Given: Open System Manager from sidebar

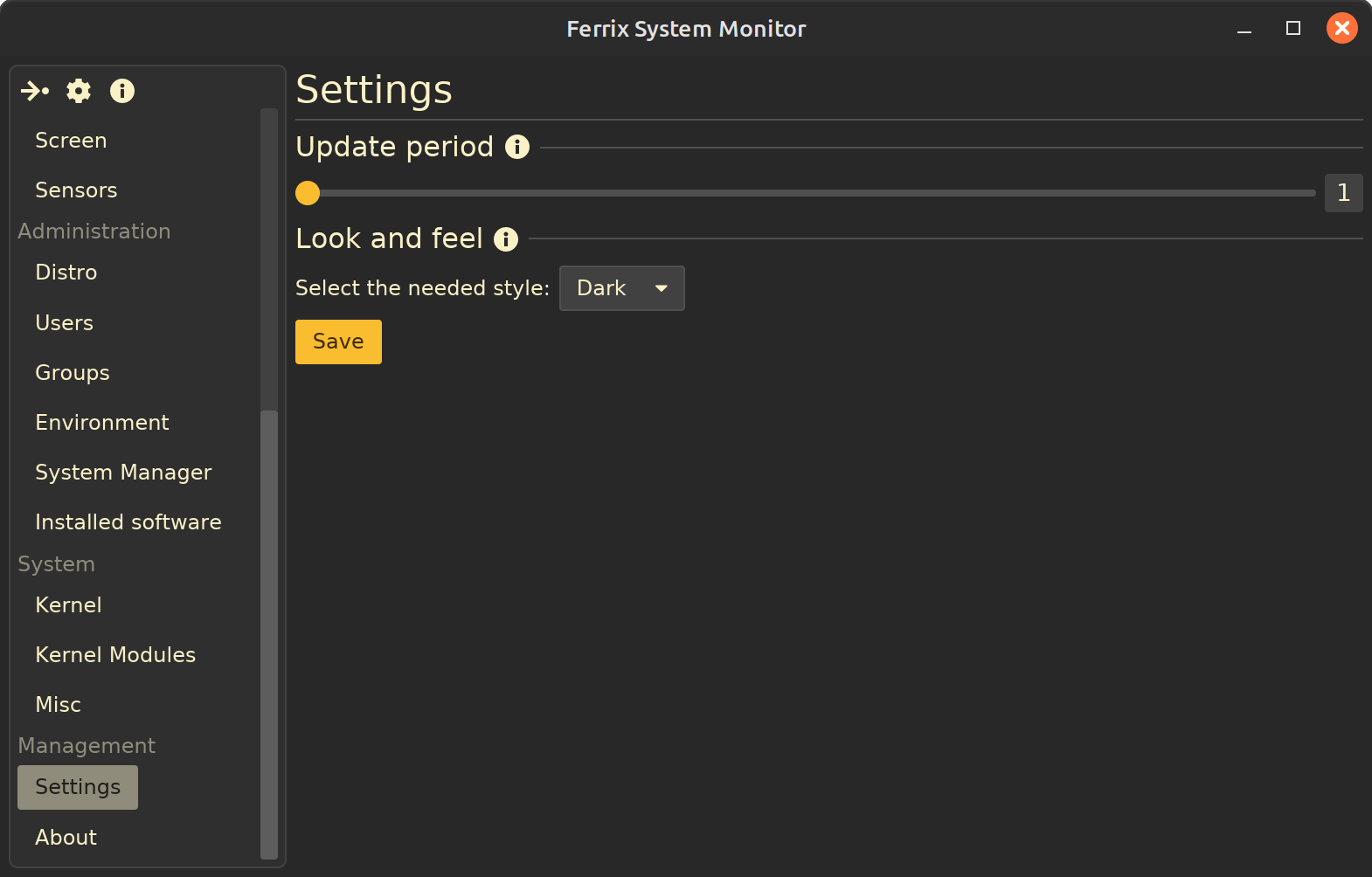Looking at the screenshot, I should click(123, 473).
